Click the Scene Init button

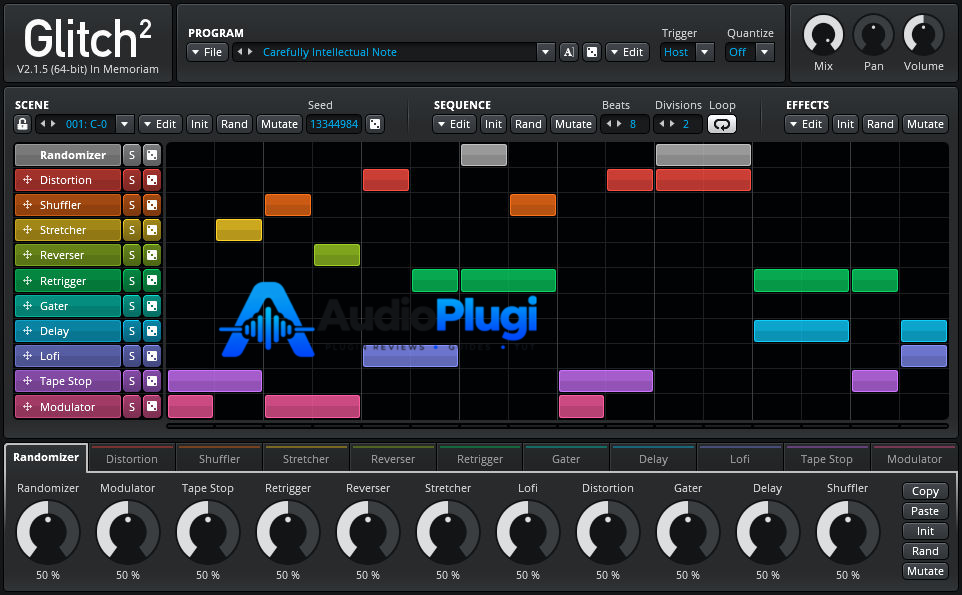point(199,124)
